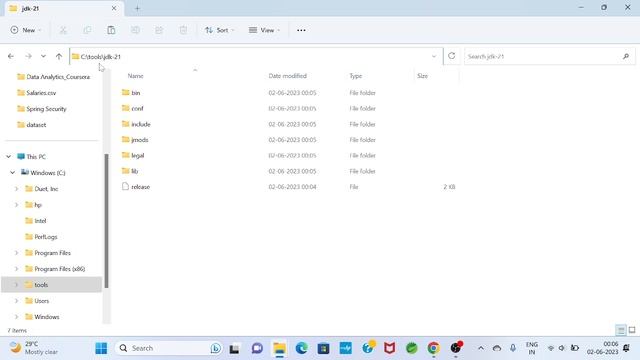The image size is (640, 360).
Task: Switch to the details view layout icon
Action: click(620, 330)
